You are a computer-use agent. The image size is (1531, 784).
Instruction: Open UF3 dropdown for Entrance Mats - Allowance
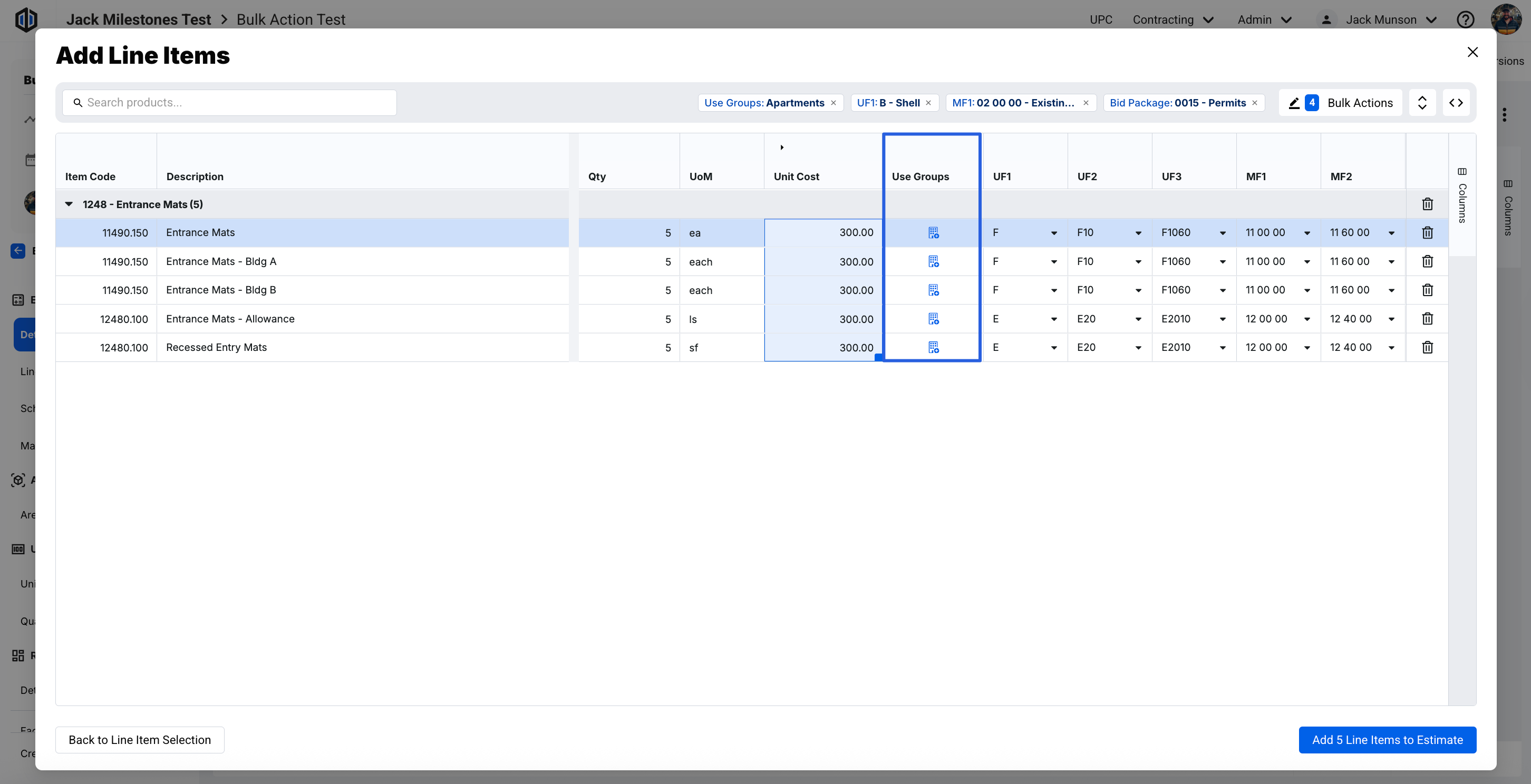1222,319
